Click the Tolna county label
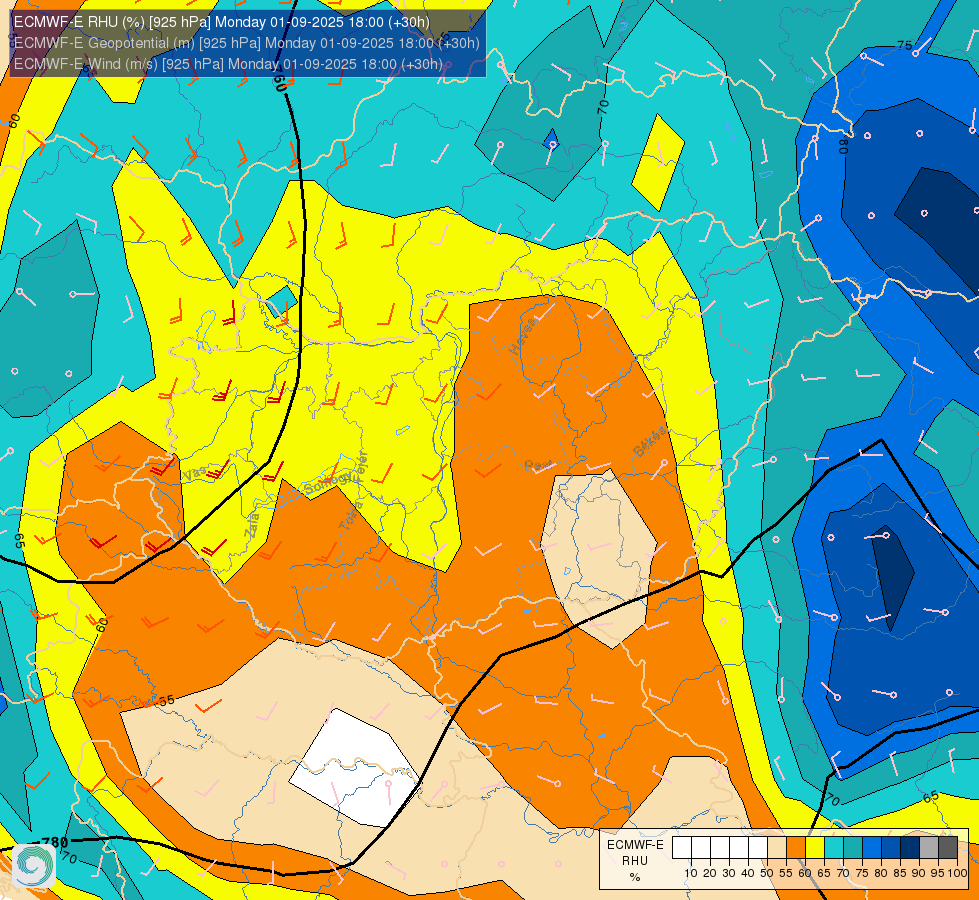 (x=351, y=515)
